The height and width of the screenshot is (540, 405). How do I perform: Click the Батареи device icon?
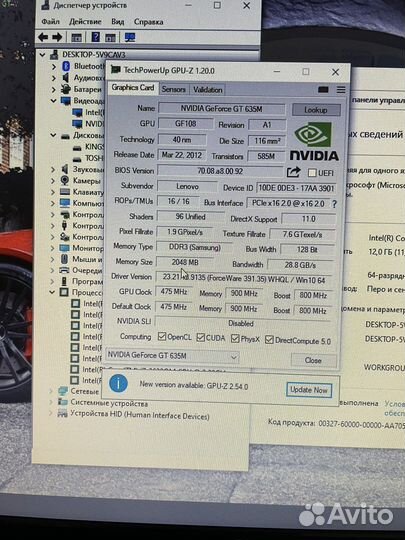pyautogui.click(x=65, y=89)
